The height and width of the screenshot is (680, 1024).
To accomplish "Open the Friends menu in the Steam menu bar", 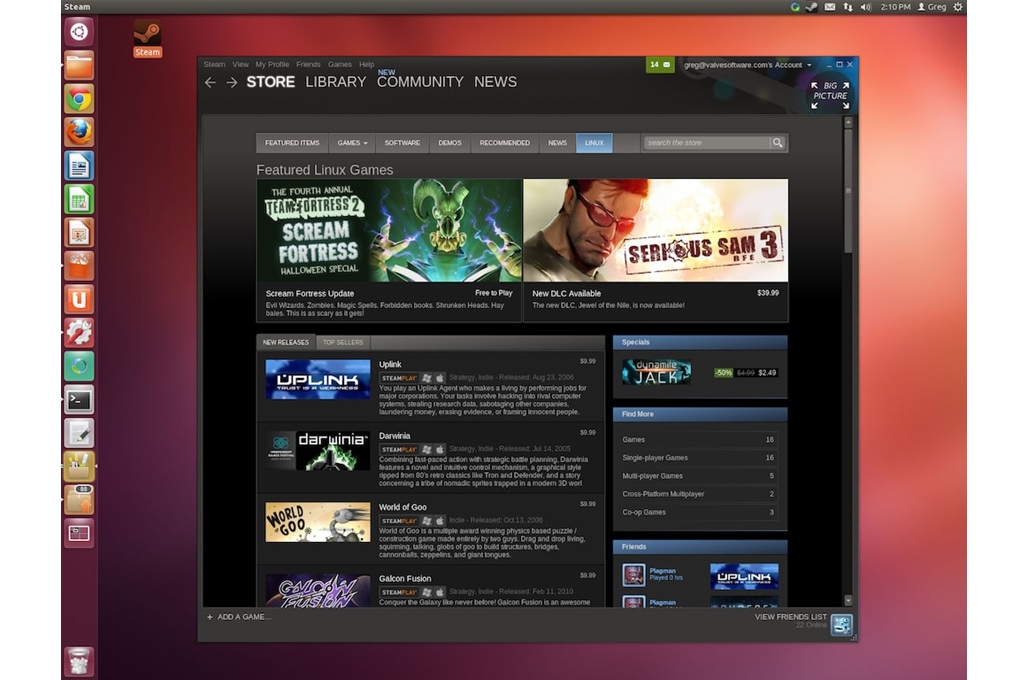I will [308, 65].
